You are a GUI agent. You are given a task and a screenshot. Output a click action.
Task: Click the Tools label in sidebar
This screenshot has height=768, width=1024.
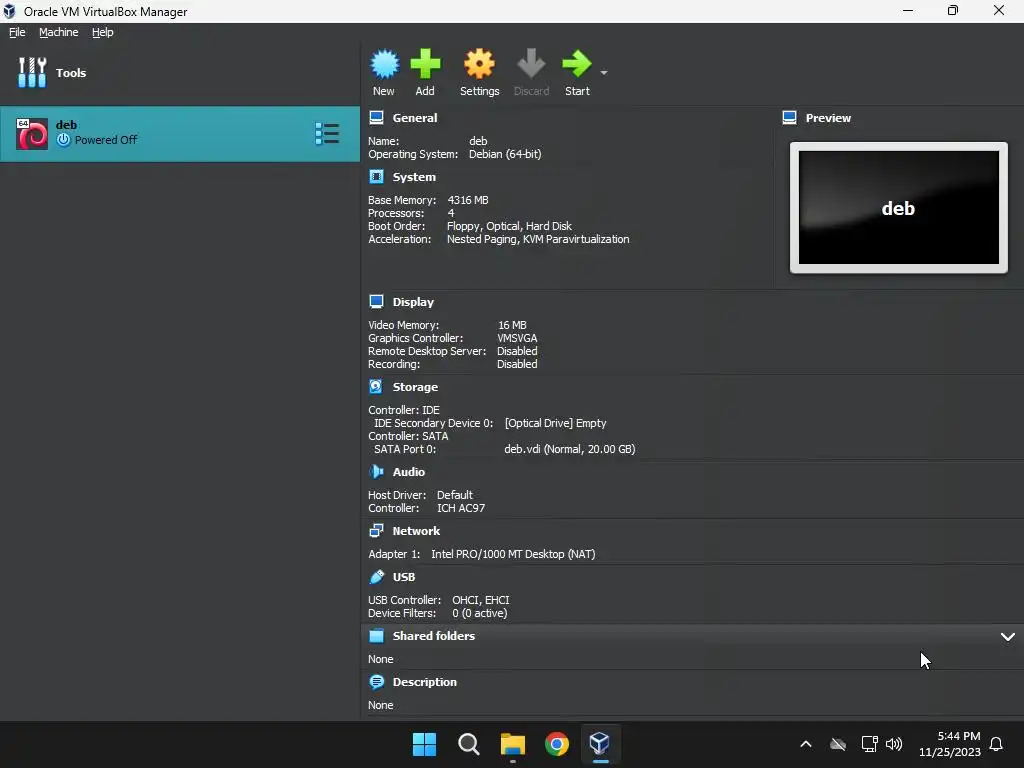point(71,72)
